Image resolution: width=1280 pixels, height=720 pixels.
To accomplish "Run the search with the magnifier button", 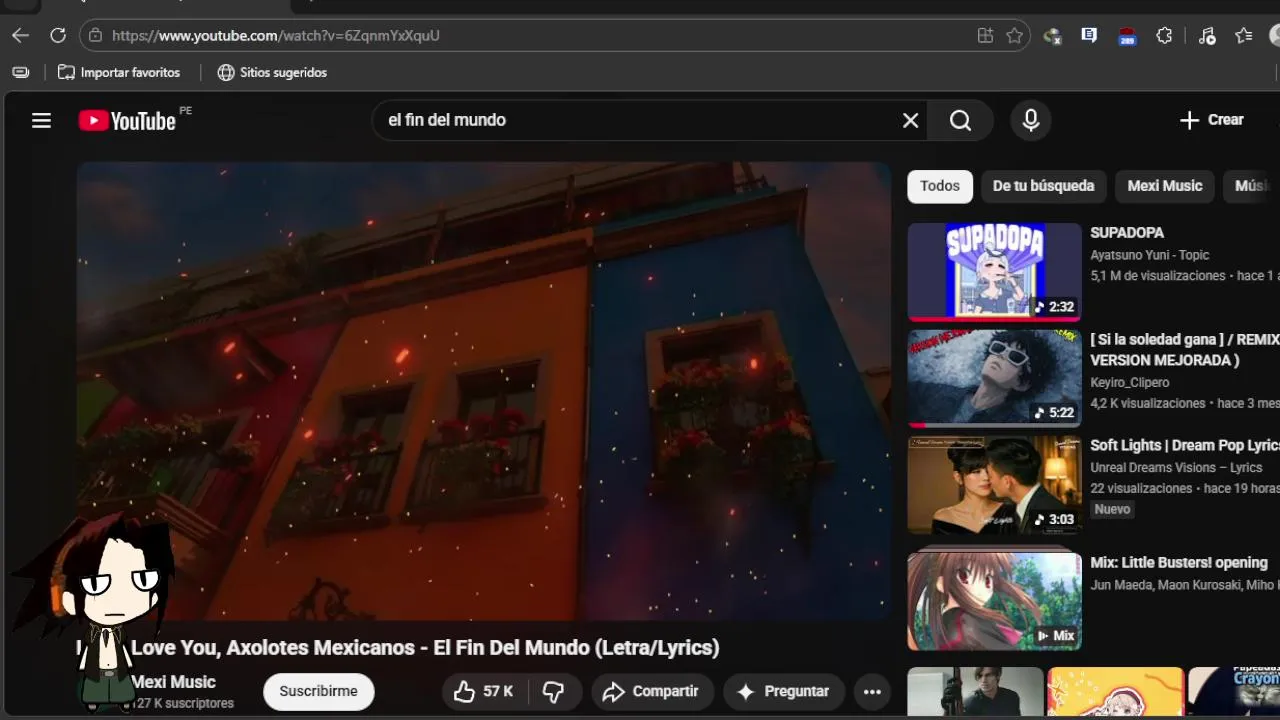I will coord(960,120).
